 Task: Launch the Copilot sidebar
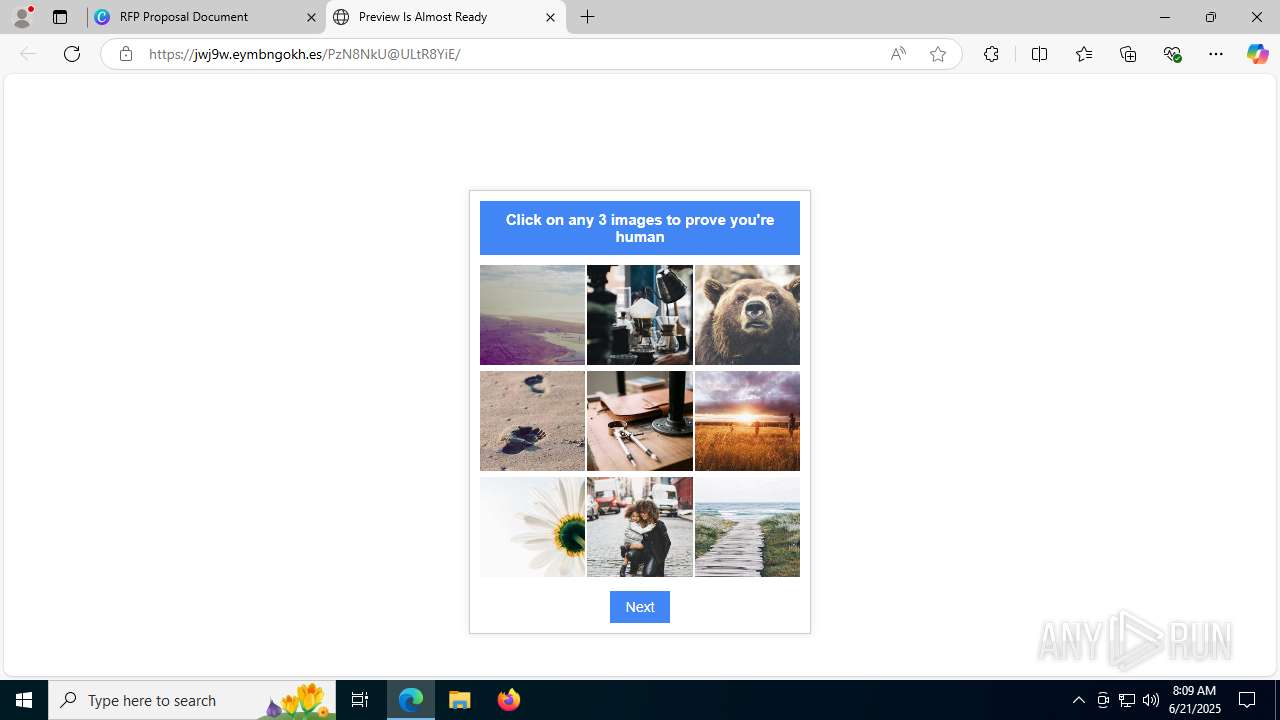click(1257, 54)
